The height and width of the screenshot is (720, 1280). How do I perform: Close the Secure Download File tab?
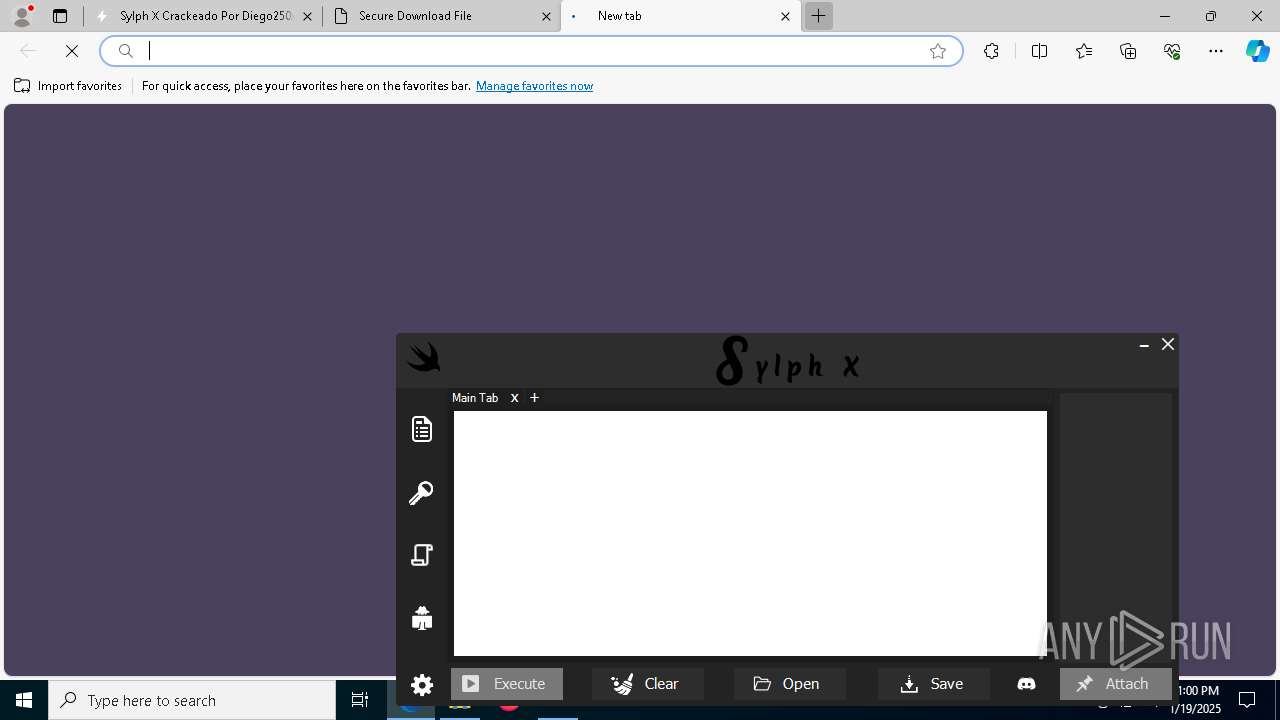[546, 16]
